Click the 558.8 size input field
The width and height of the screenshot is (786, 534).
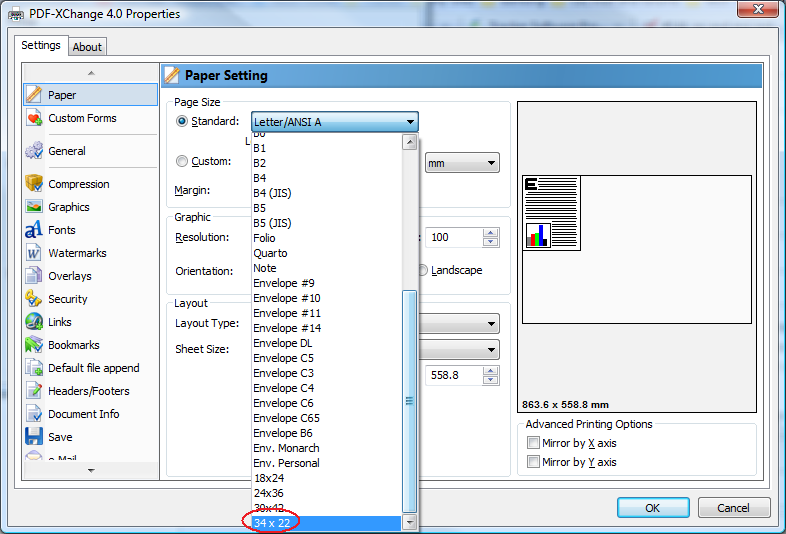454,376
